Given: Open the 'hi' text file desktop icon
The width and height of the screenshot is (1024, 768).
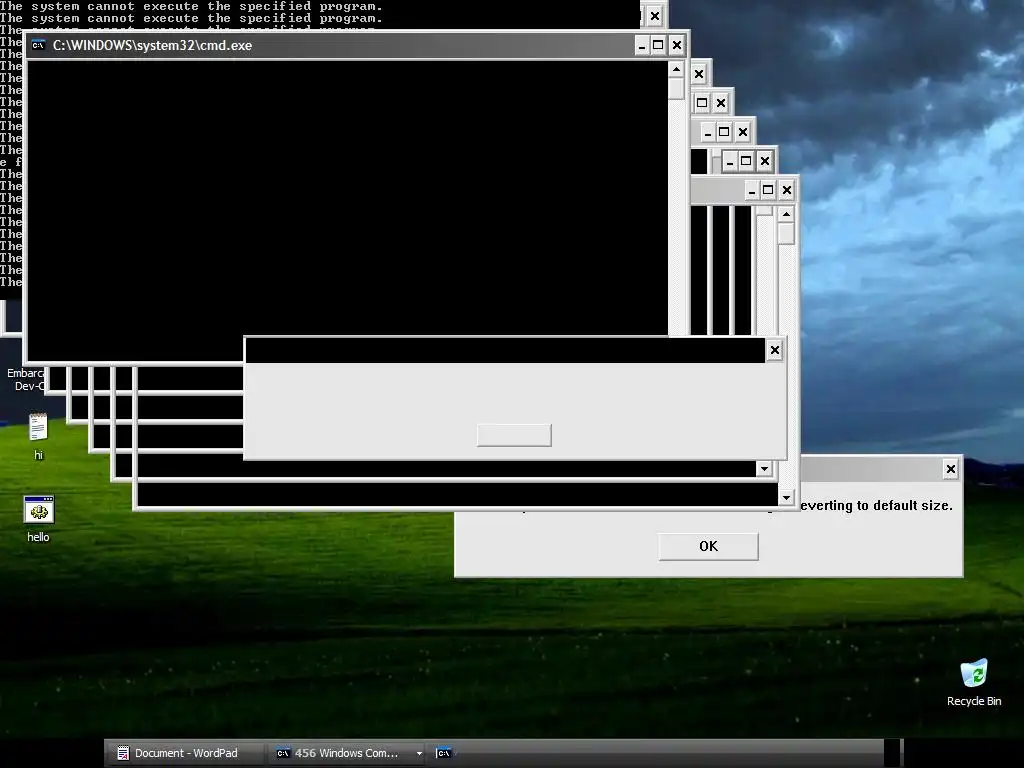Looking at the screenshot, I should click(x=38, y=436).
